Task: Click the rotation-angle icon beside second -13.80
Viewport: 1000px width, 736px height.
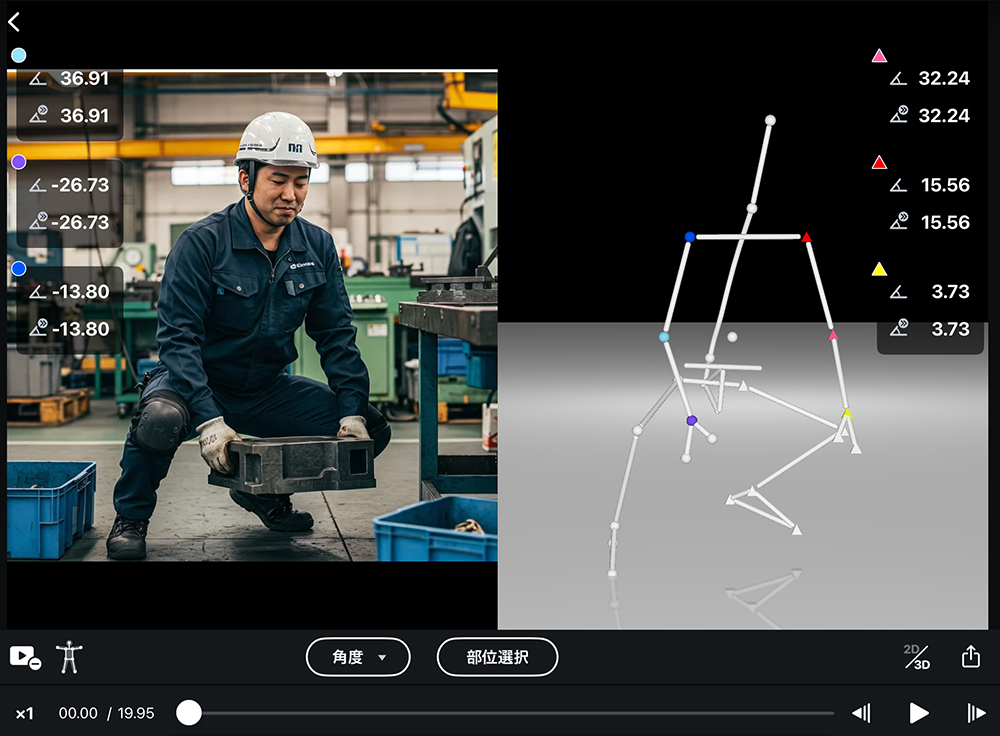Action: click(38, 327)
